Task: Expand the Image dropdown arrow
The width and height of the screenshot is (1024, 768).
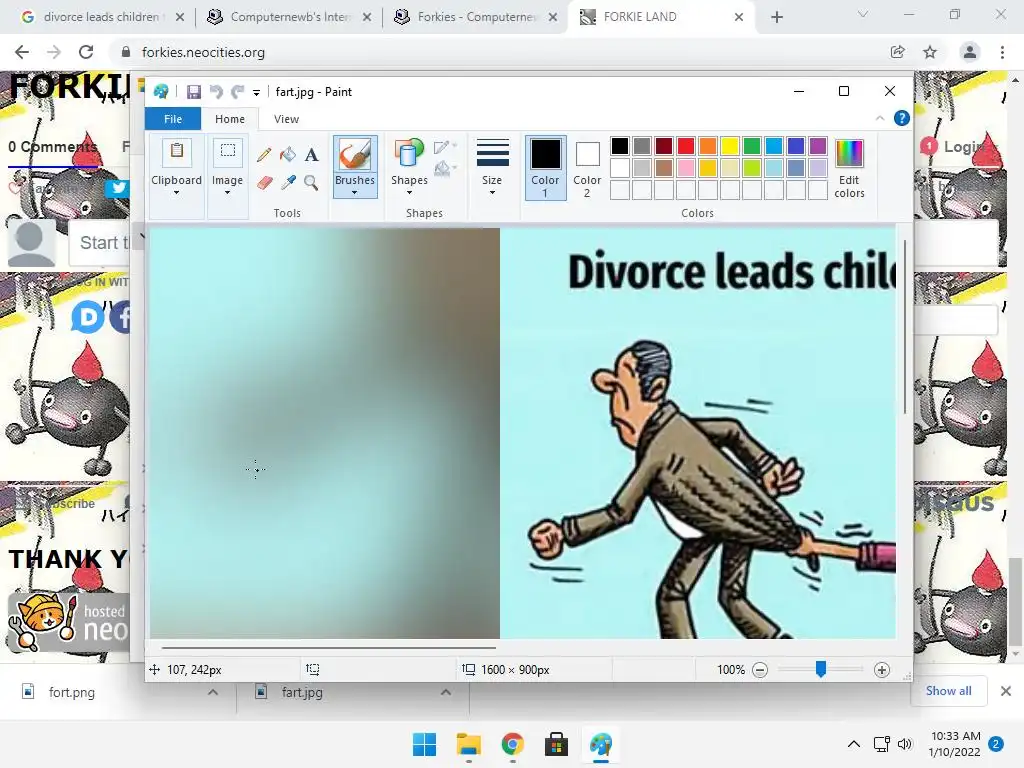Action: (x=227, y=193)
